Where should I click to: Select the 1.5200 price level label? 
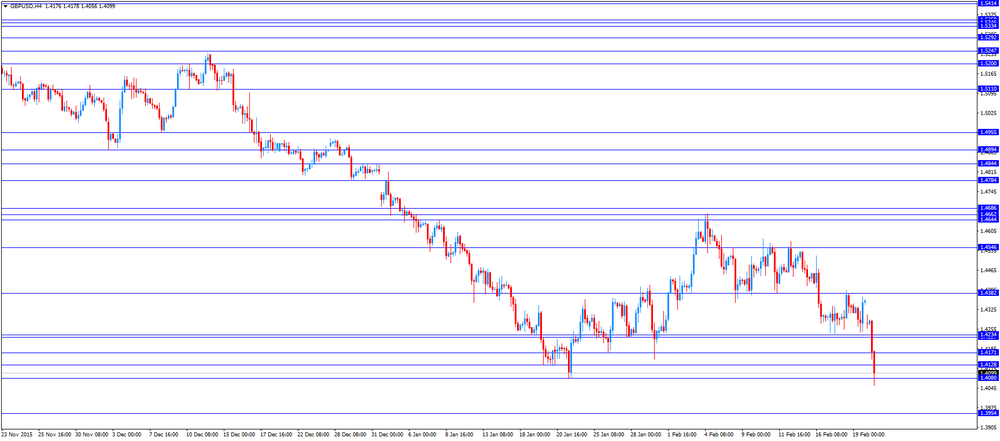pos(988,63)
